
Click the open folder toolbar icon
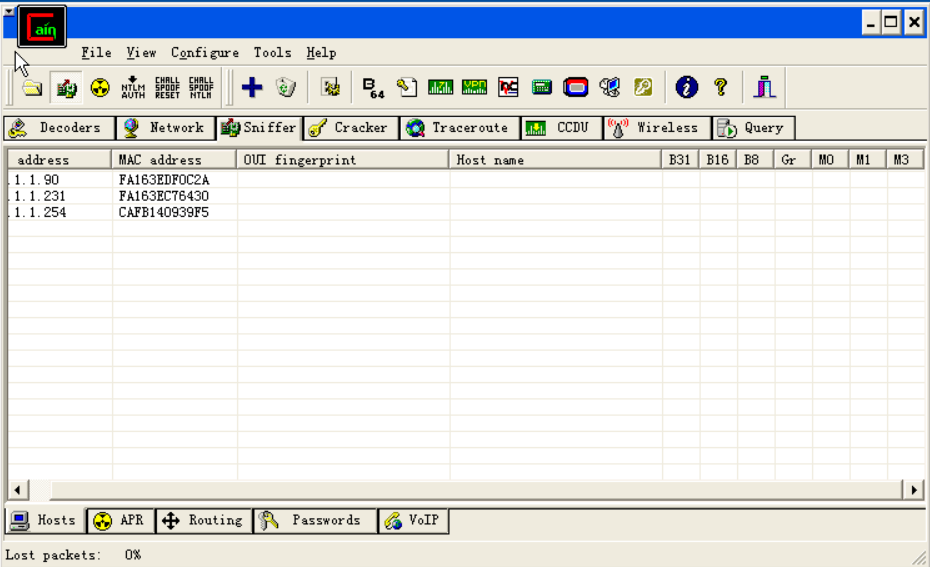[x=33, y=88]
